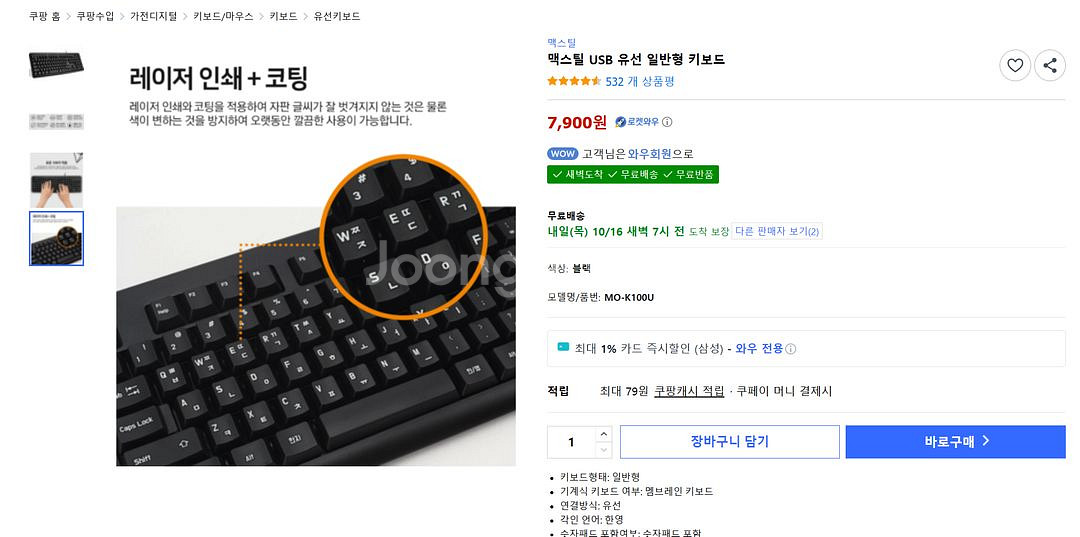Open 다른 판매자 보기(2) sellers list
The width and height of the screenshot is (1080, 537).
[x=777, y=231]
